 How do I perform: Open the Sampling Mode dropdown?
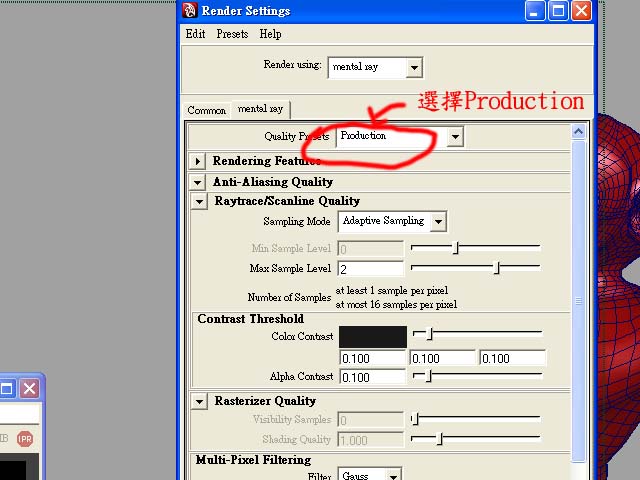click(392, 222)
